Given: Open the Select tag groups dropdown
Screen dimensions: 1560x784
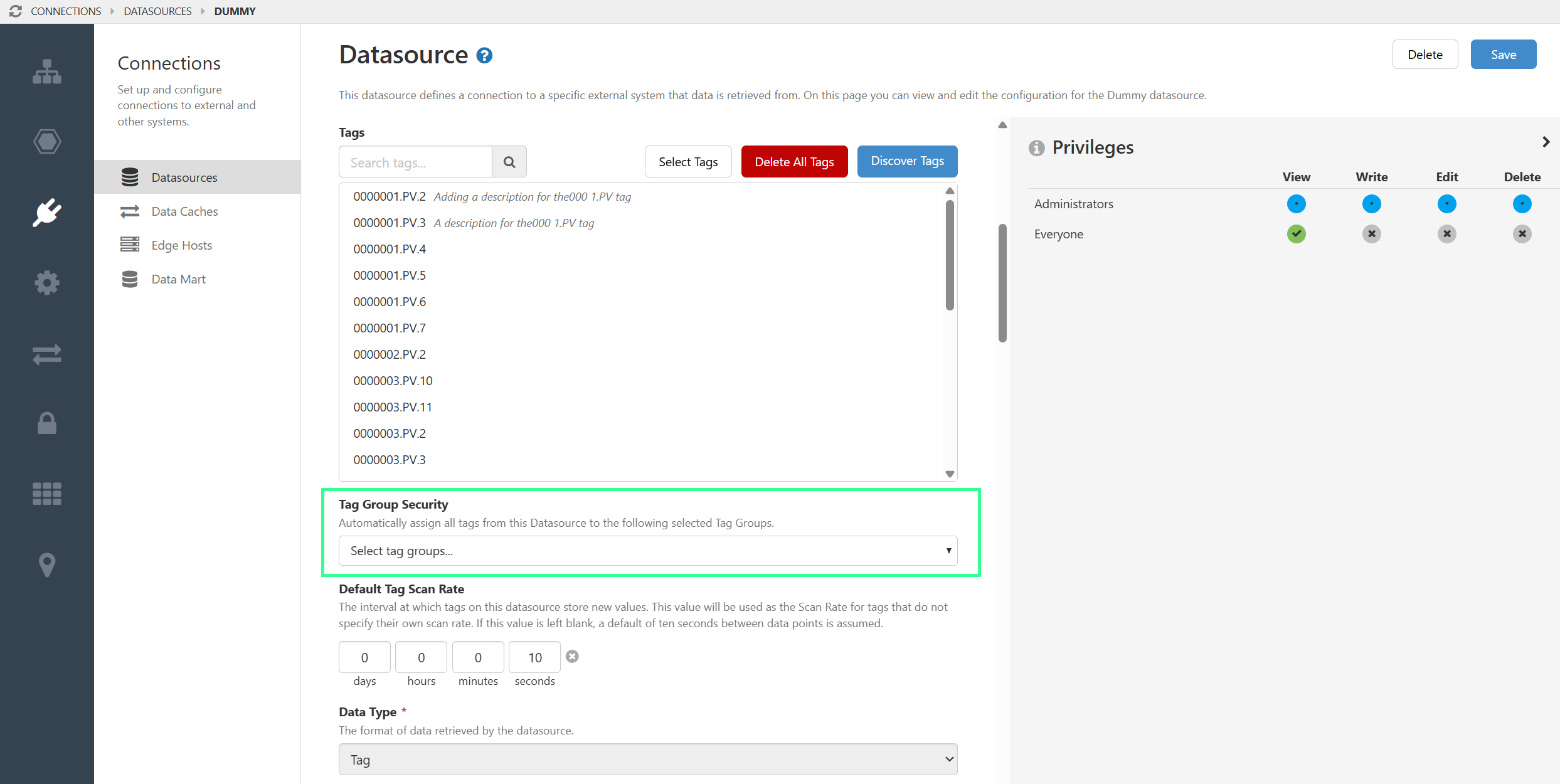Looking at the screenshot, I should click(x=647, y=550).
